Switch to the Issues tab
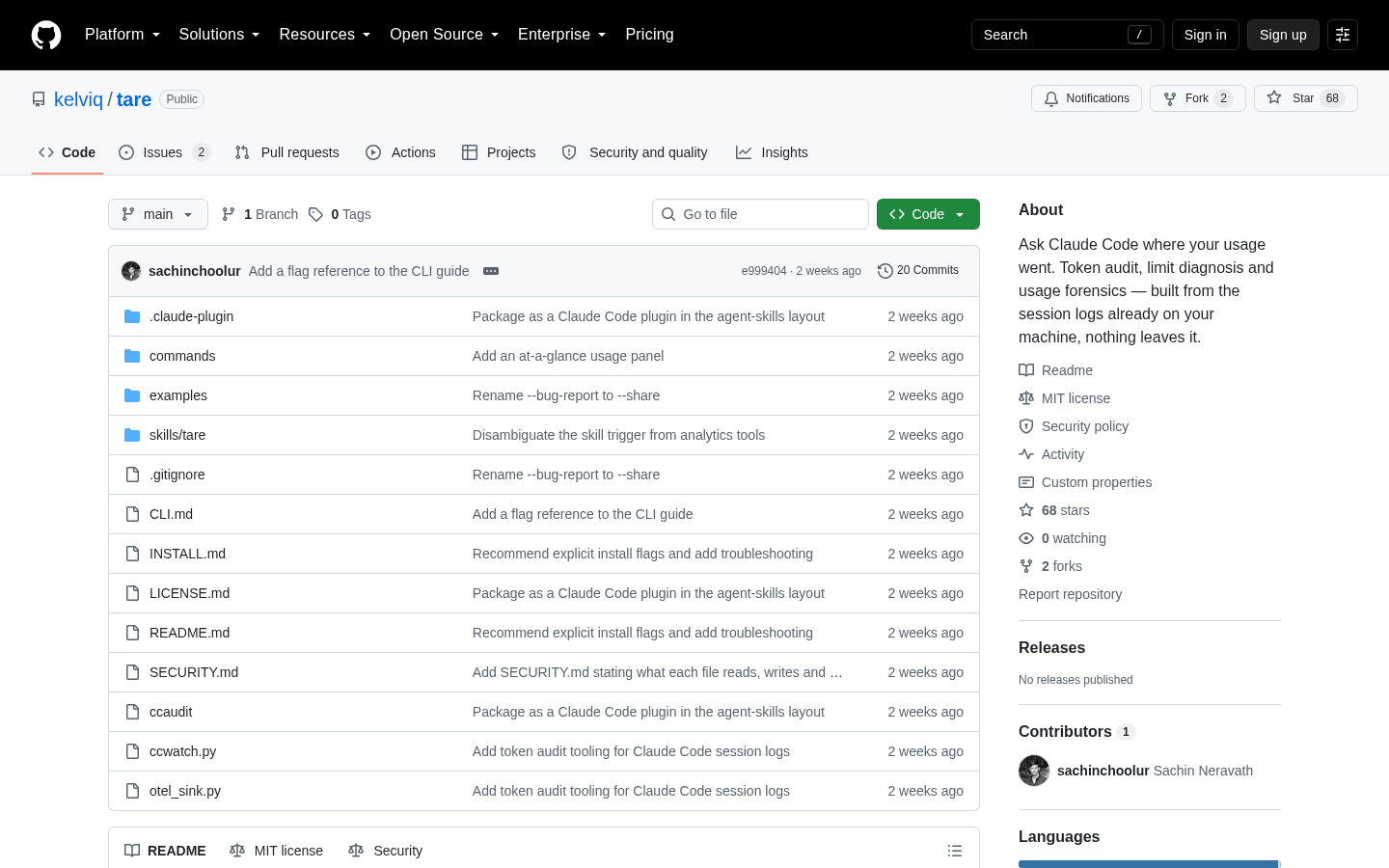 [x=164, y=152]
